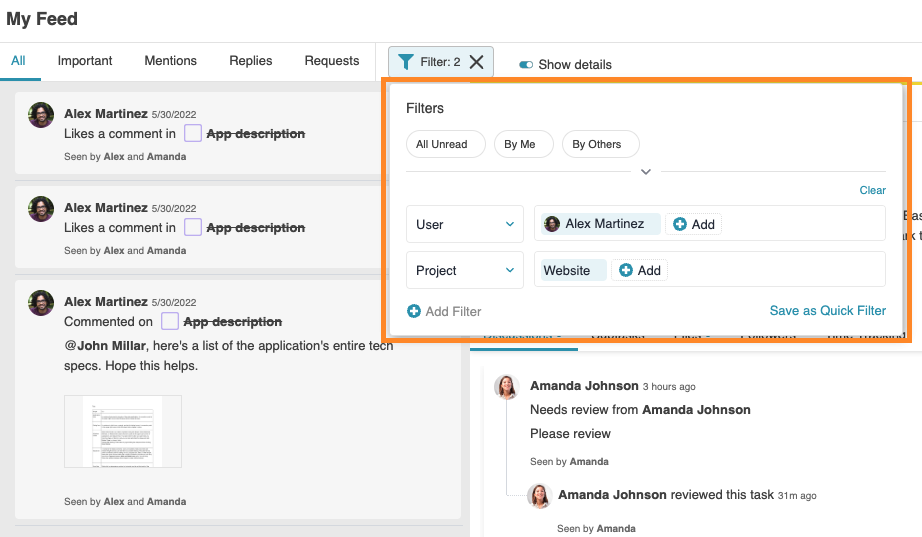Toggle the By Others quick filter
The image size is (922, 537).
pyautogui.click(x=597, y=144)
